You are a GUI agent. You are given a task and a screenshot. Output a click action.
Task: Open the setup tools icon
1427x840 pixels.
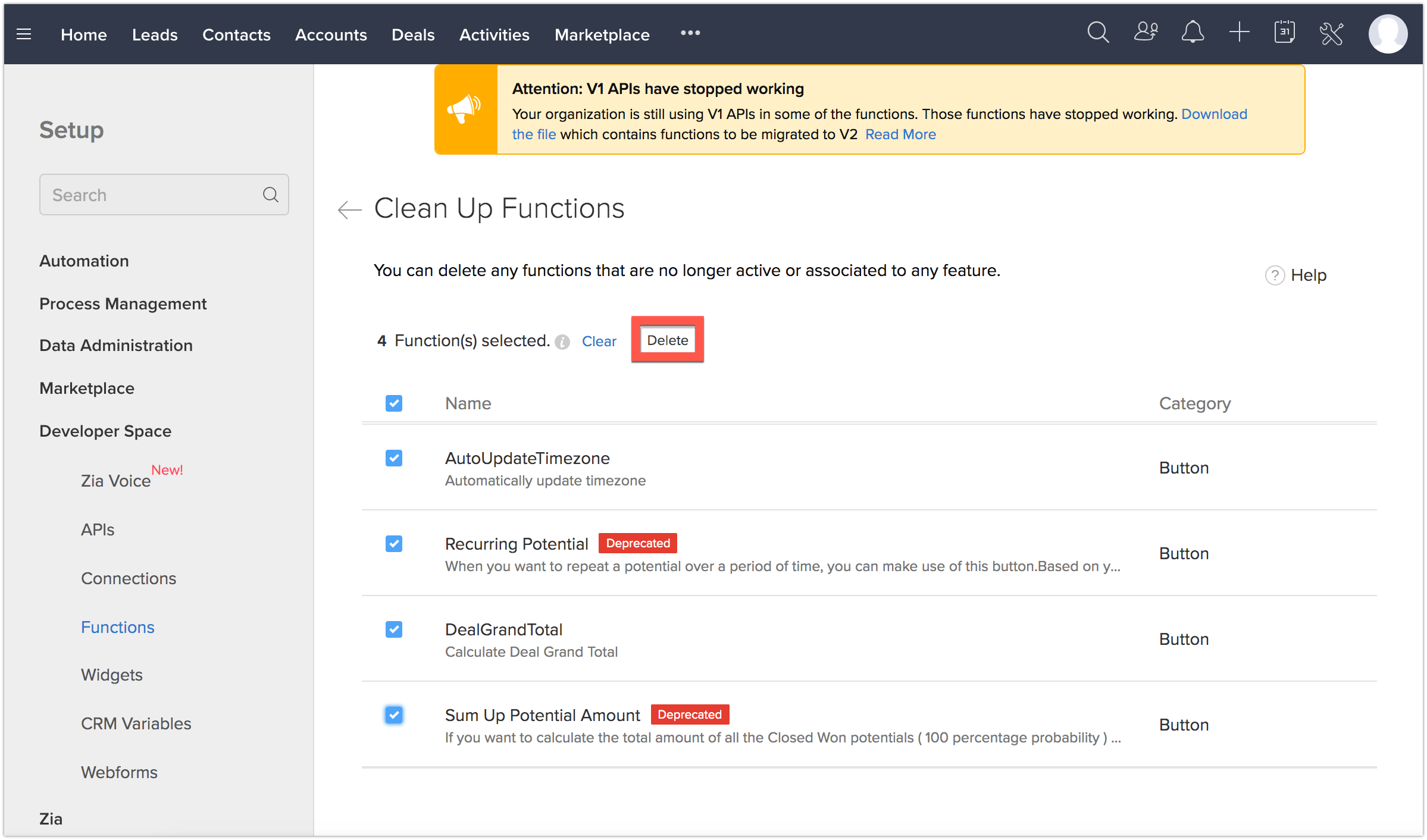pyautogui.click(x=1332, y=33)
